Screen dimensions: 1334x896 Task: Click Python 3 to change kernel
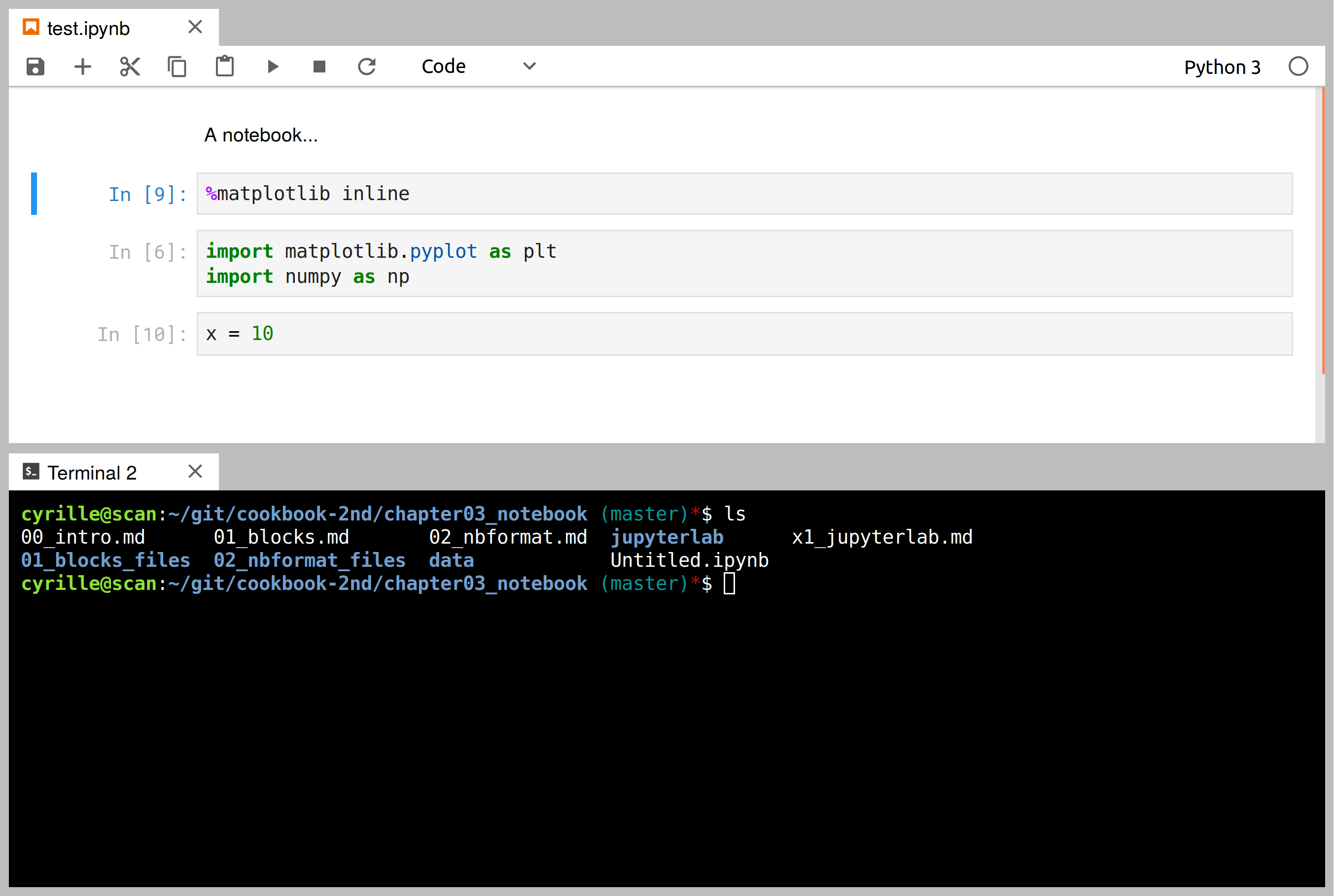(x=1222, y=66)
